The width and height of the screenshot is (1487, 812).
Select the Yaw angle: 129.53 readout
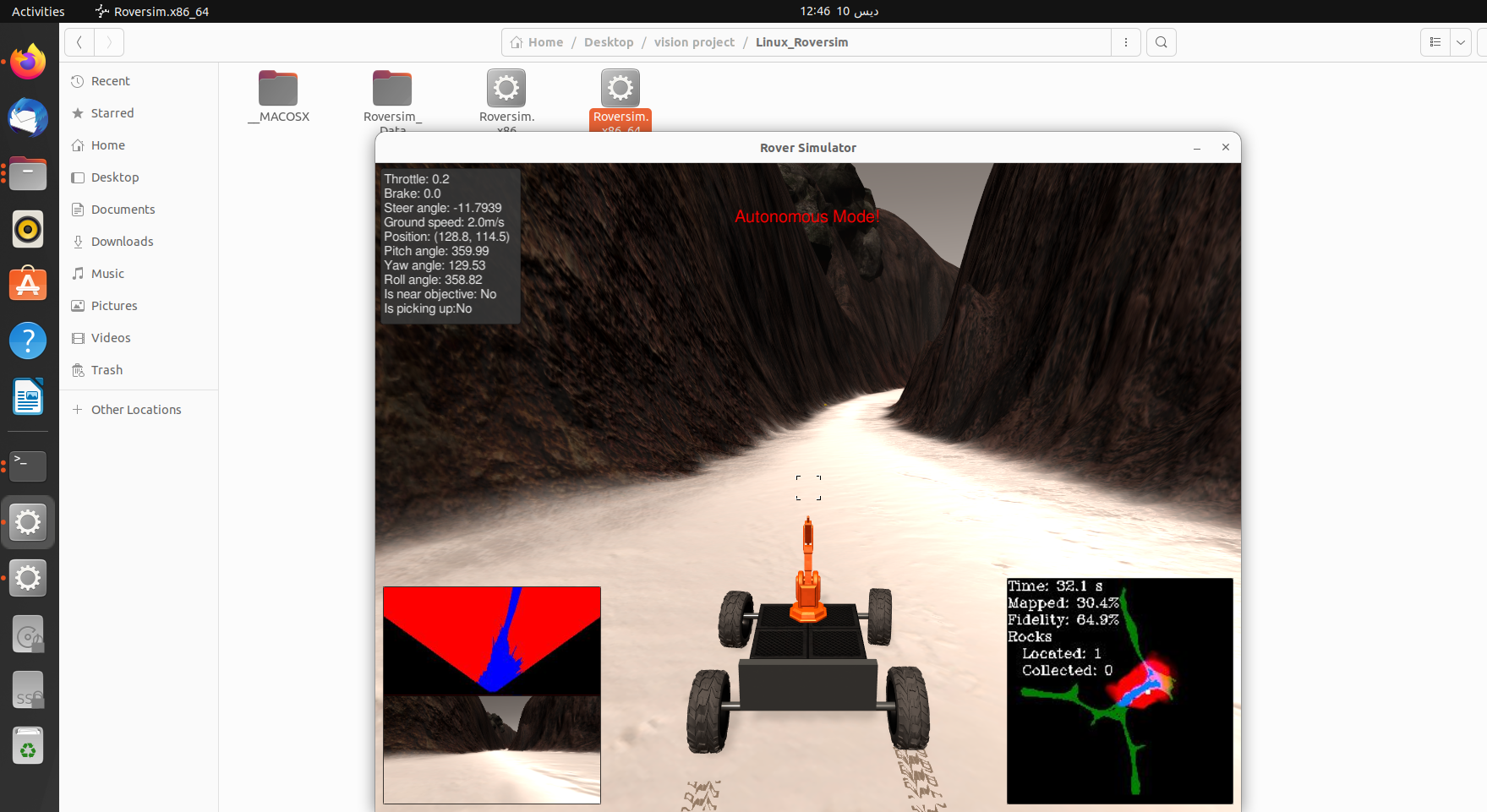pos(435,265)
